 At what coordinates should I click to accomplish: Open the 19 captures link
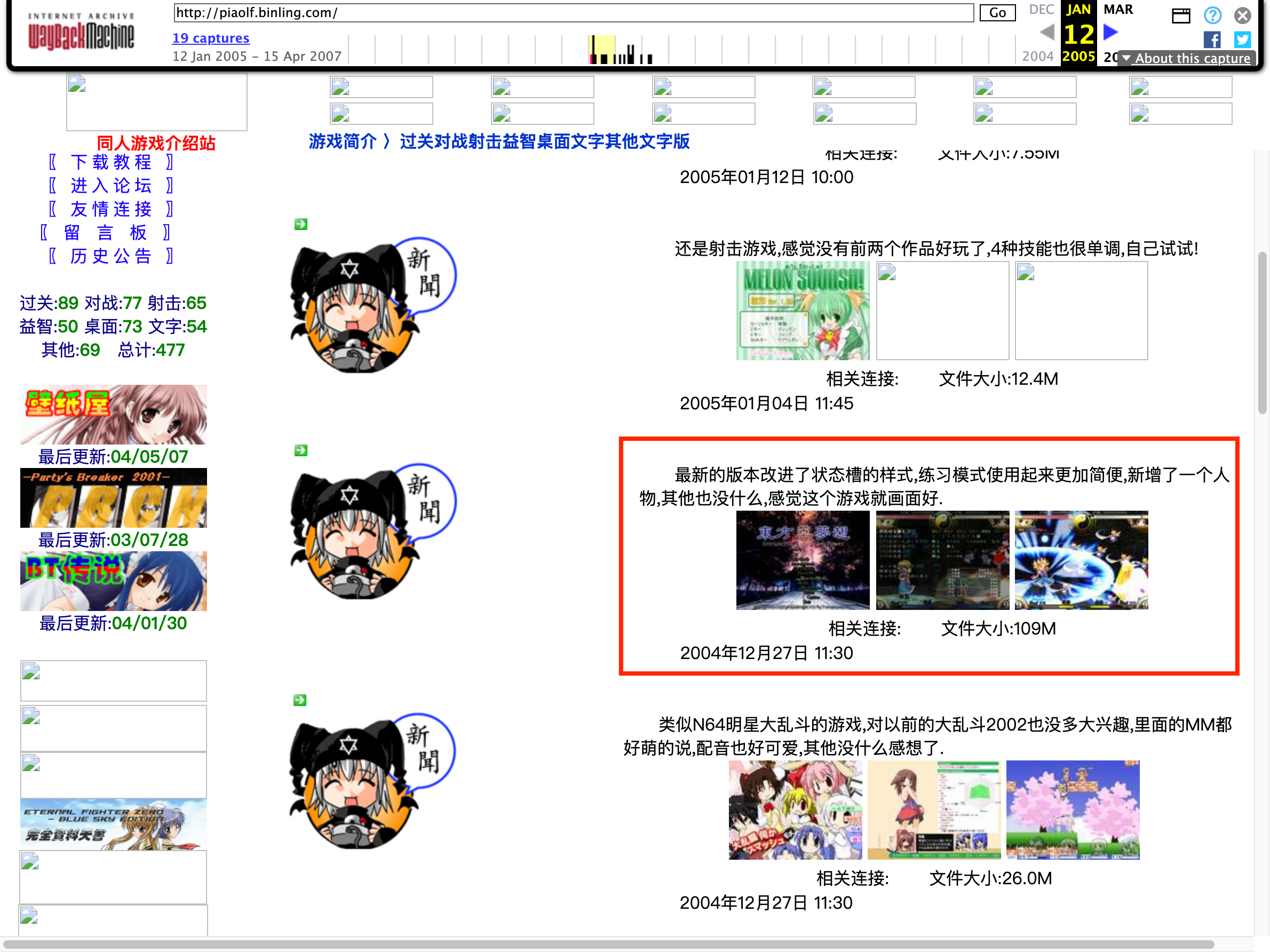[x=211, y=38]
